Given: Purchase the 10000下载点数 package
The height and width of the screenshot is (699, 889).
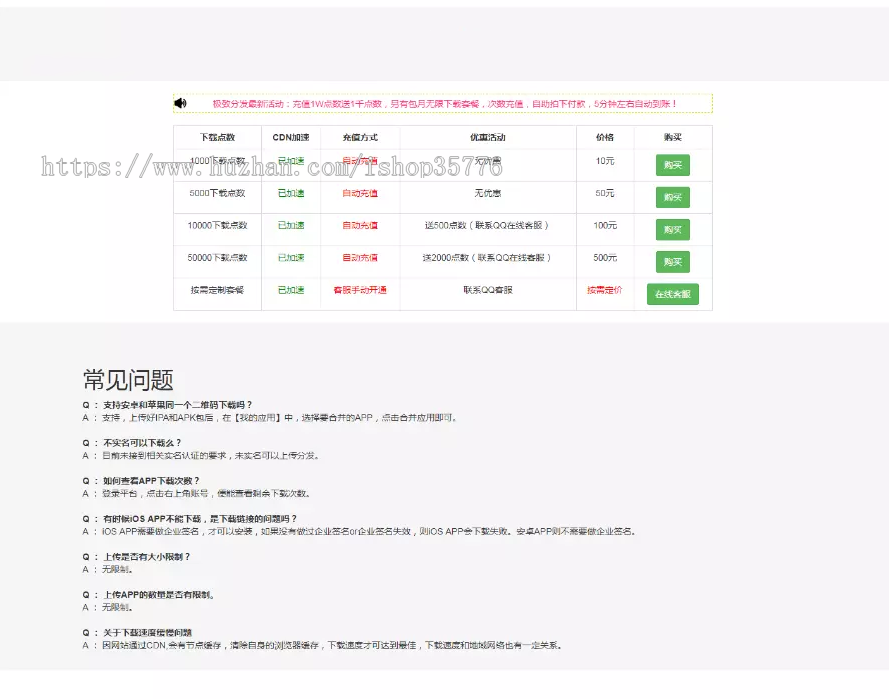Looking at the screenshot, I should click(672, 230).
